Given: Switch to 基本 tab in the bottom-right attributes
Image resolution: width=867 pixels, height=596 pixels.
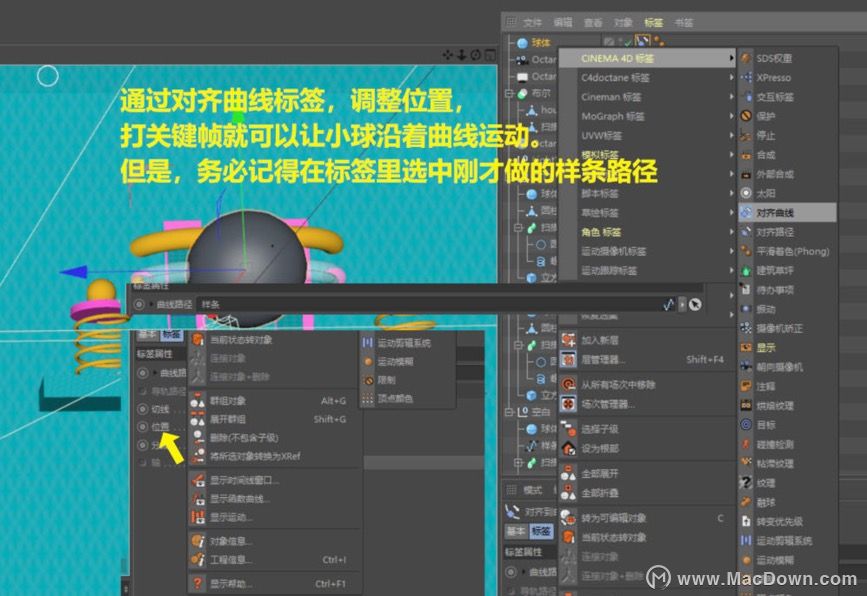Looking at the screenshot, I should (516, 531).
